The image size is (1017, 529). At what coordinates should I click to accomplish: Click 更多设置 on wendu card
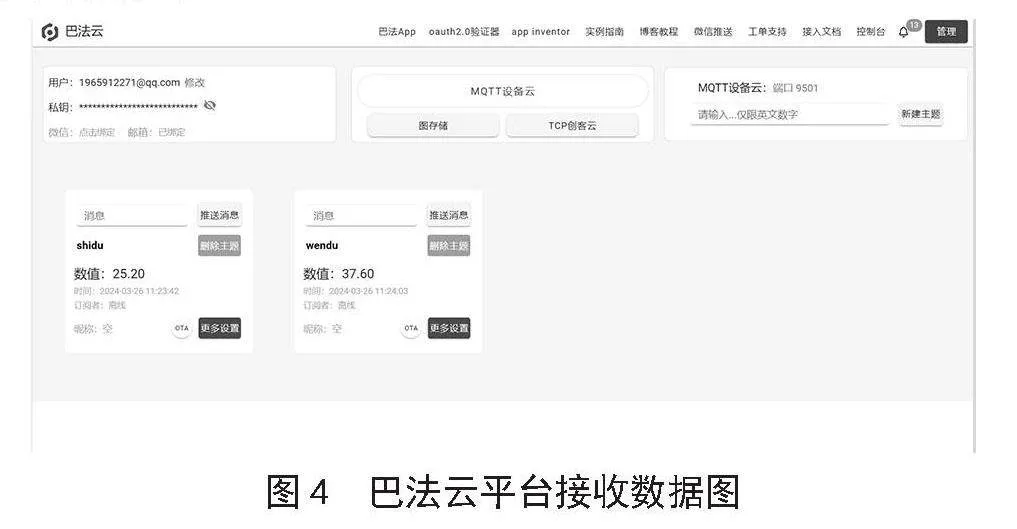tap(449, 328)
